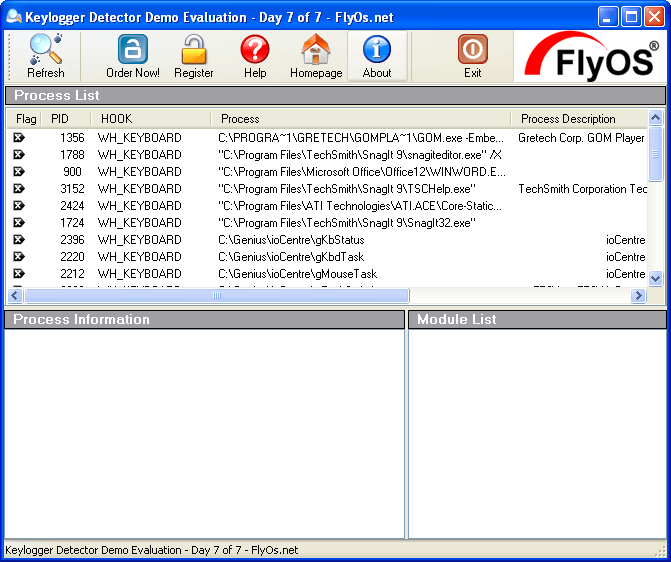
Task: Select the TSCHelp.exe process path
Action: 347,189
